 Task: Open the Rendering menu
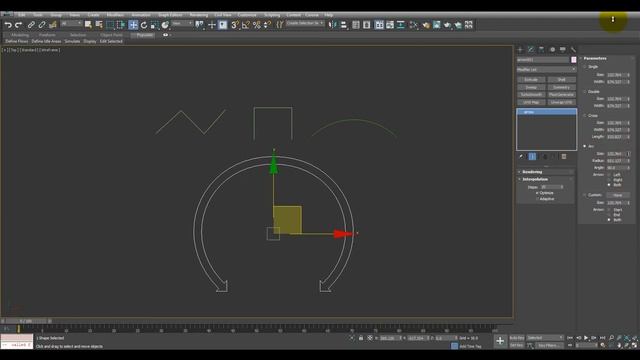(x=199, y=15)
